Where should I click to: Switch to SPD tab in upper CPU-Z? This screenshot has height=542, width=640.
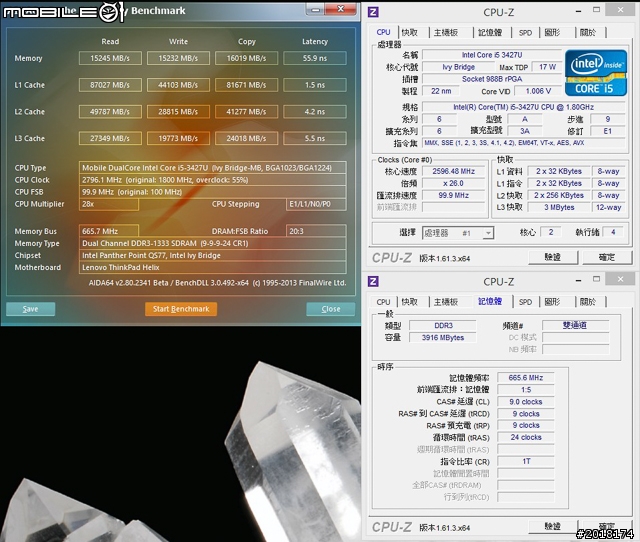coord(525,33)
